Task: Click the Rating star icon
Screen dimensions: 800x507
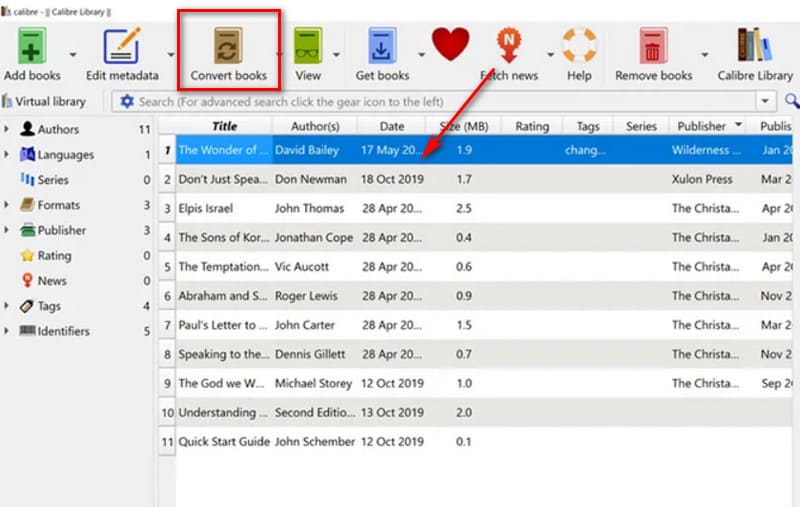Action: 28,255
